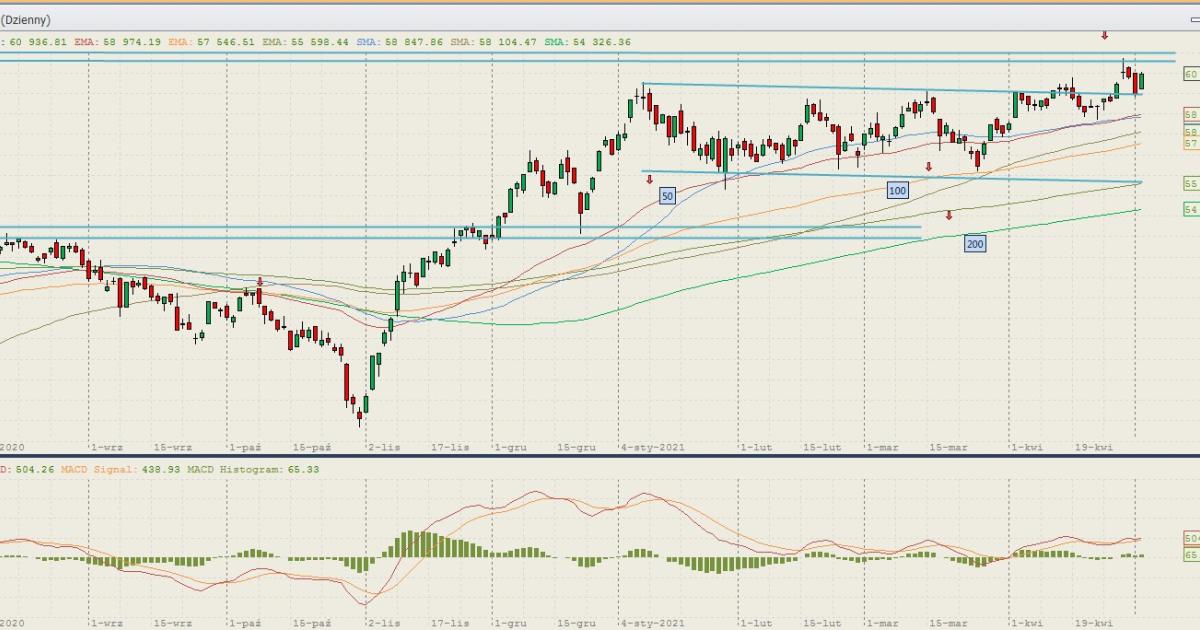Select the 200 moving average label box
Viewport: 1200px width, 630px height.
point(974,244)
